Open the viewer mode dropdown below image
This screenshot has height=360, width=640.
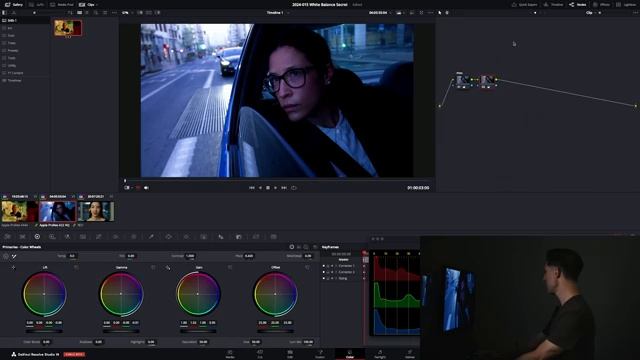[128, 188]
